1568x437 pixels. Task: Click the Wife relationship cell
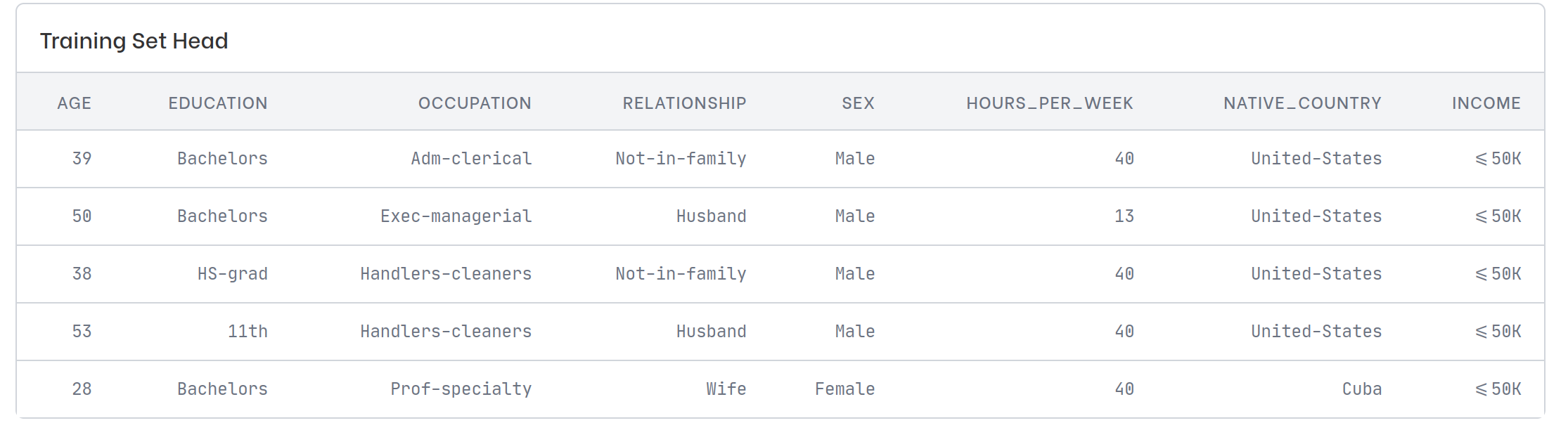click(x=726, y=389)
